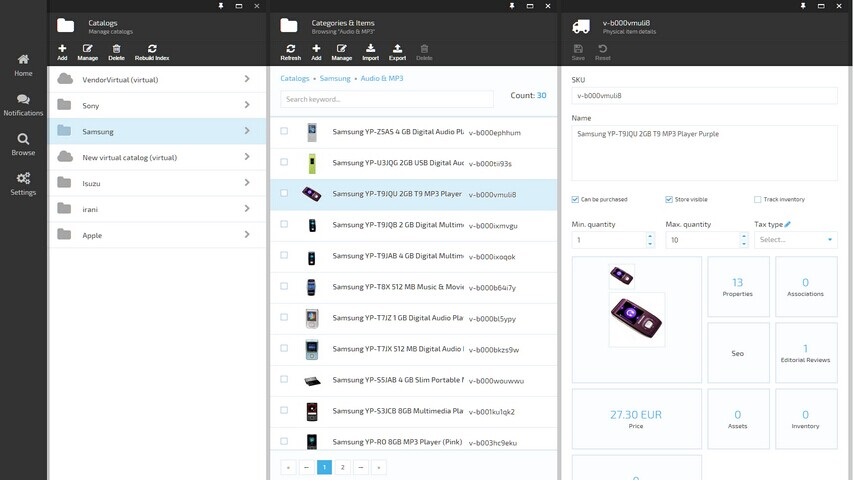Click the Search keyword field
The image size is (853, 481).
387,99
